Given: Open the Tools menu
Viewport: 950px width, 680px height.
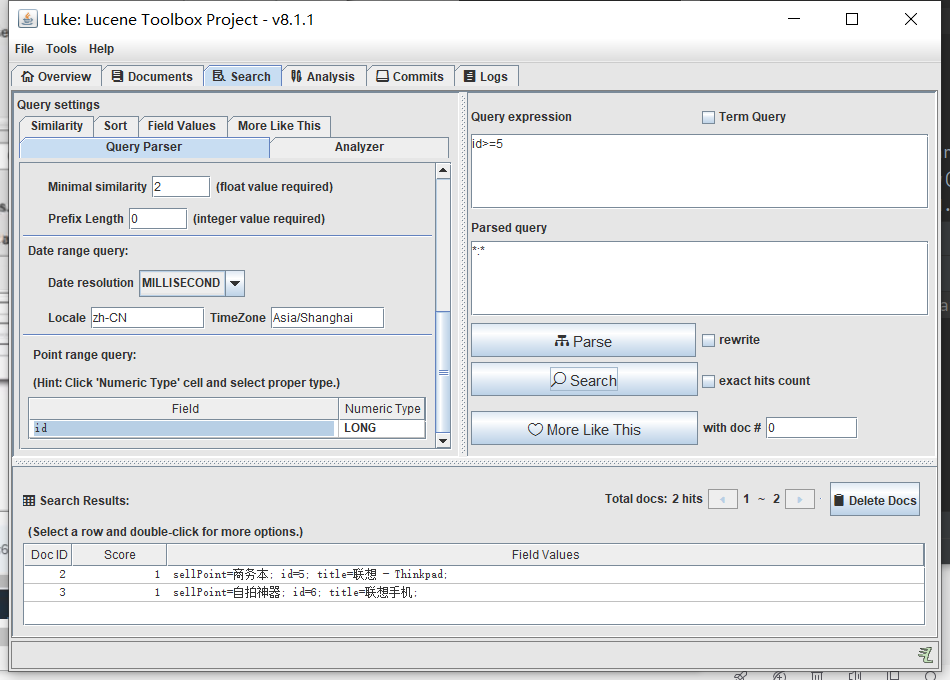Looking at the screenshot, I should click(x=61, y=48).
